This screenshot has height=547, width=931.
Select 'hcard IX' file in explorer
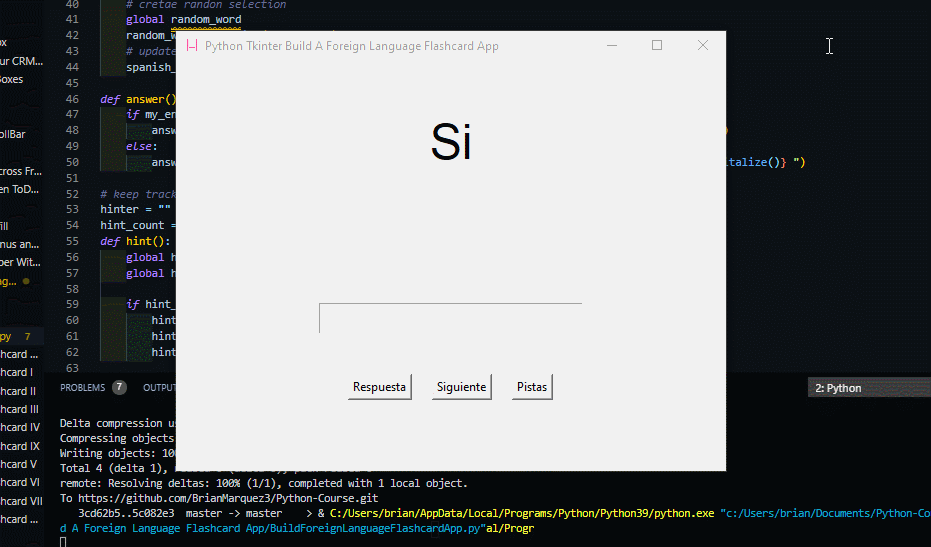(x=21, y=446)
